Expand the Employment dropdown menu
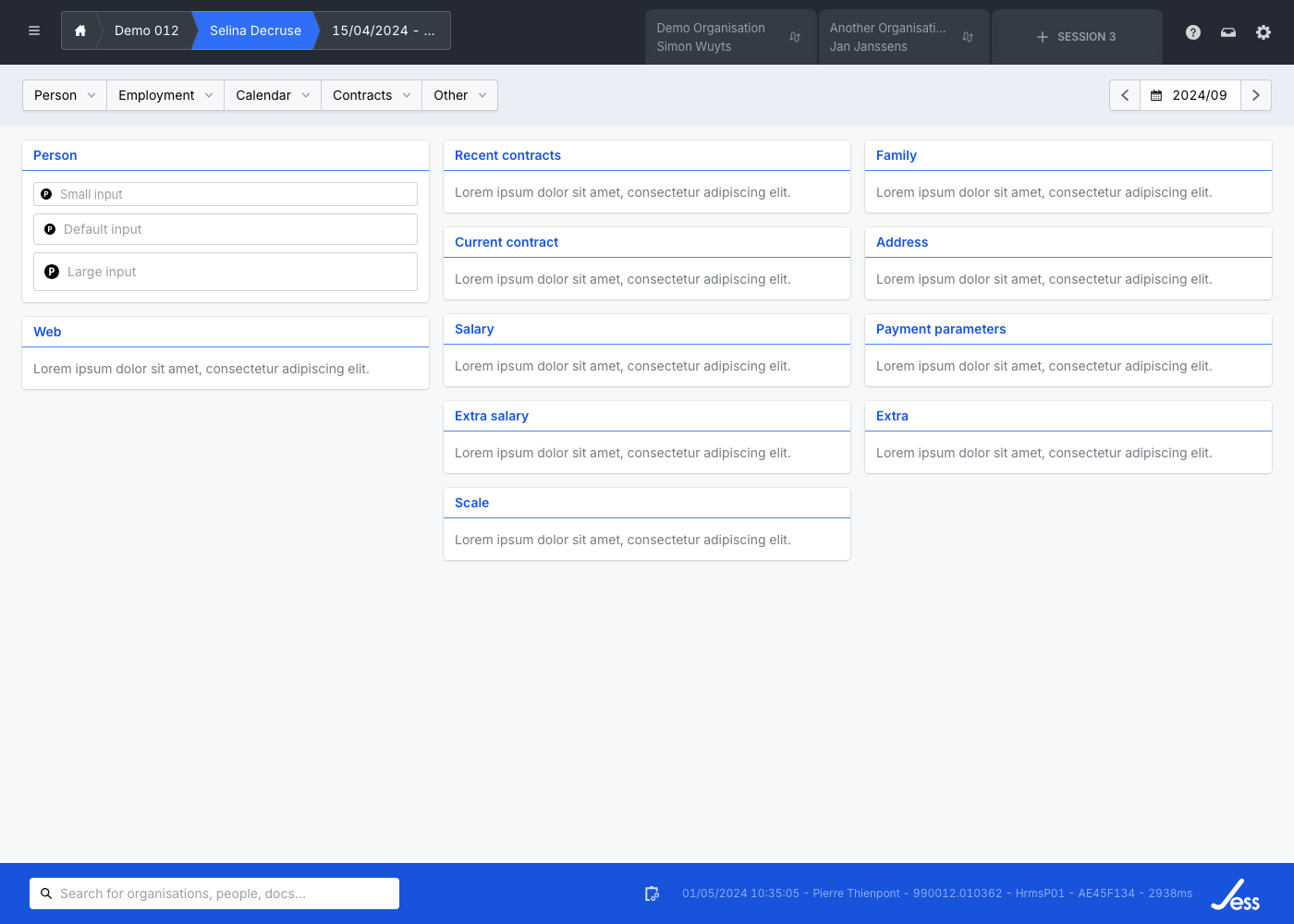 click(x=165, y=95)
